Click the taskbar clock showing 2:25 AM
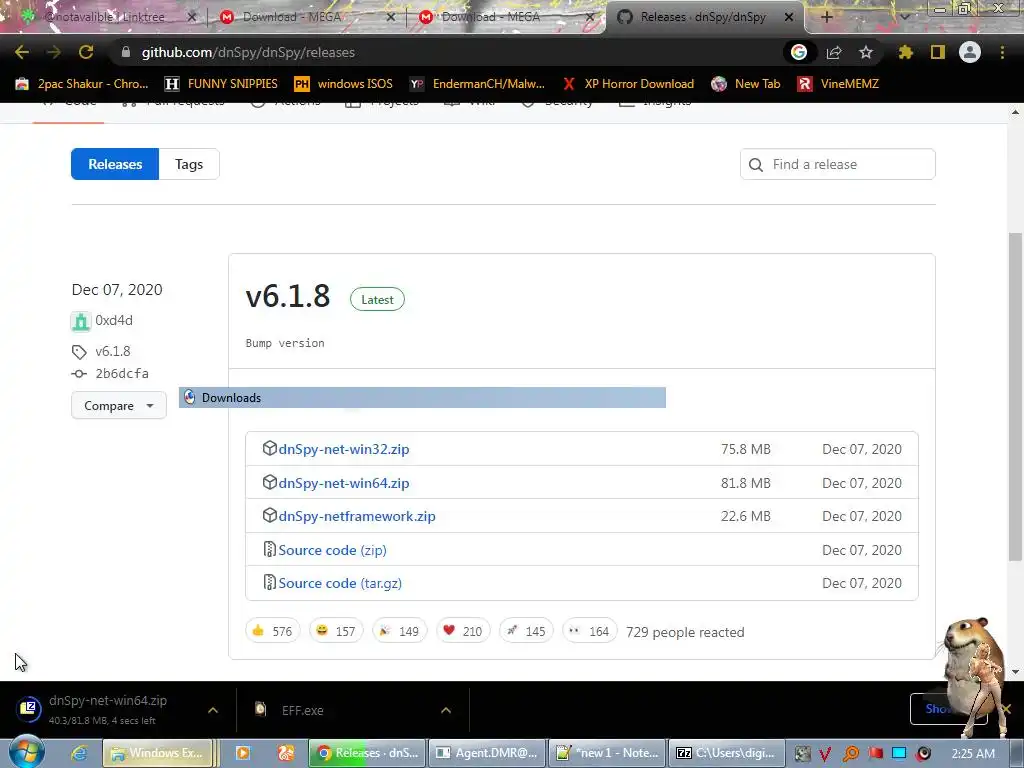1024x768 pixels. pyautogui.click(x=973, y=753)
